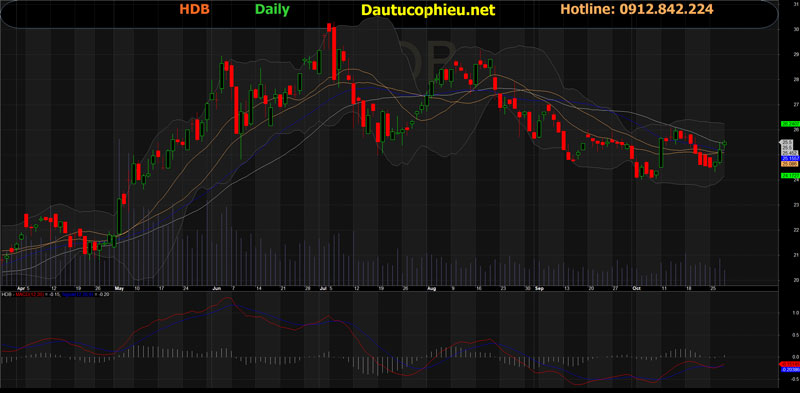The image size is (800, 393).
Task: Click the orange moving average value tag on price axis
Action: [789, 164]
